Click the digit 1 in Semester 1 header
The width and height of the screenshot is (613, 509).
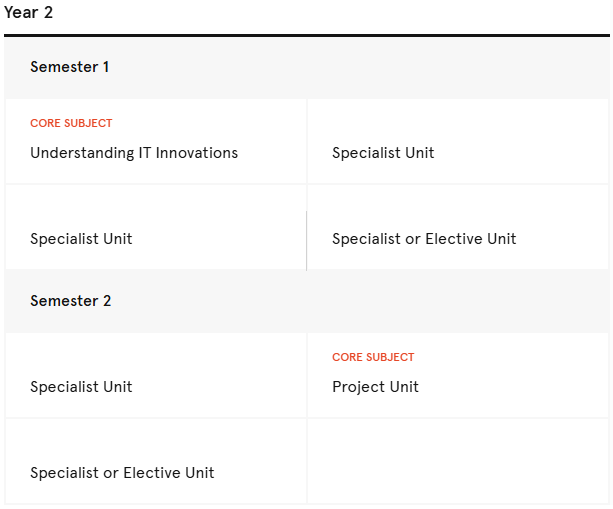pos(106,67)
